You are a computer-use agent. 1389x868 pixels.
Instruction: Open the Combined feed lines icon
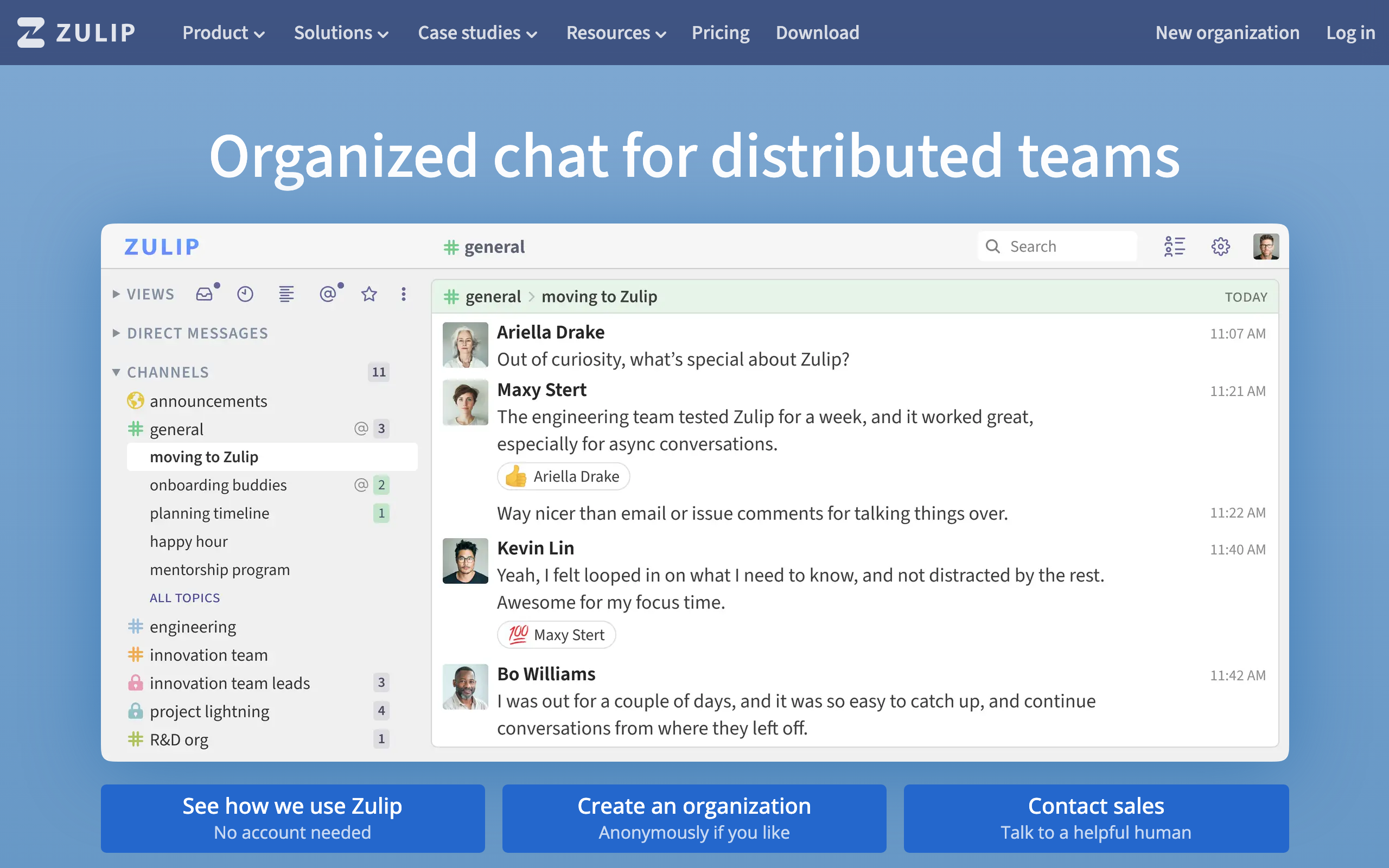click(x=286, y=295)
